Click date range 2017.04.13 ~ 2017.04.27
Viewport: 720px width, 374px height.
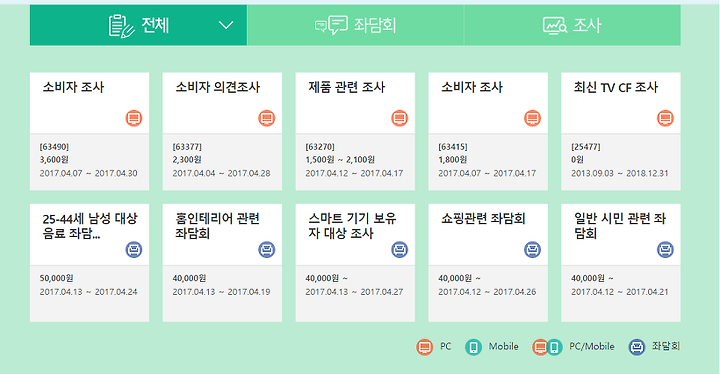(x=354, y=292)
